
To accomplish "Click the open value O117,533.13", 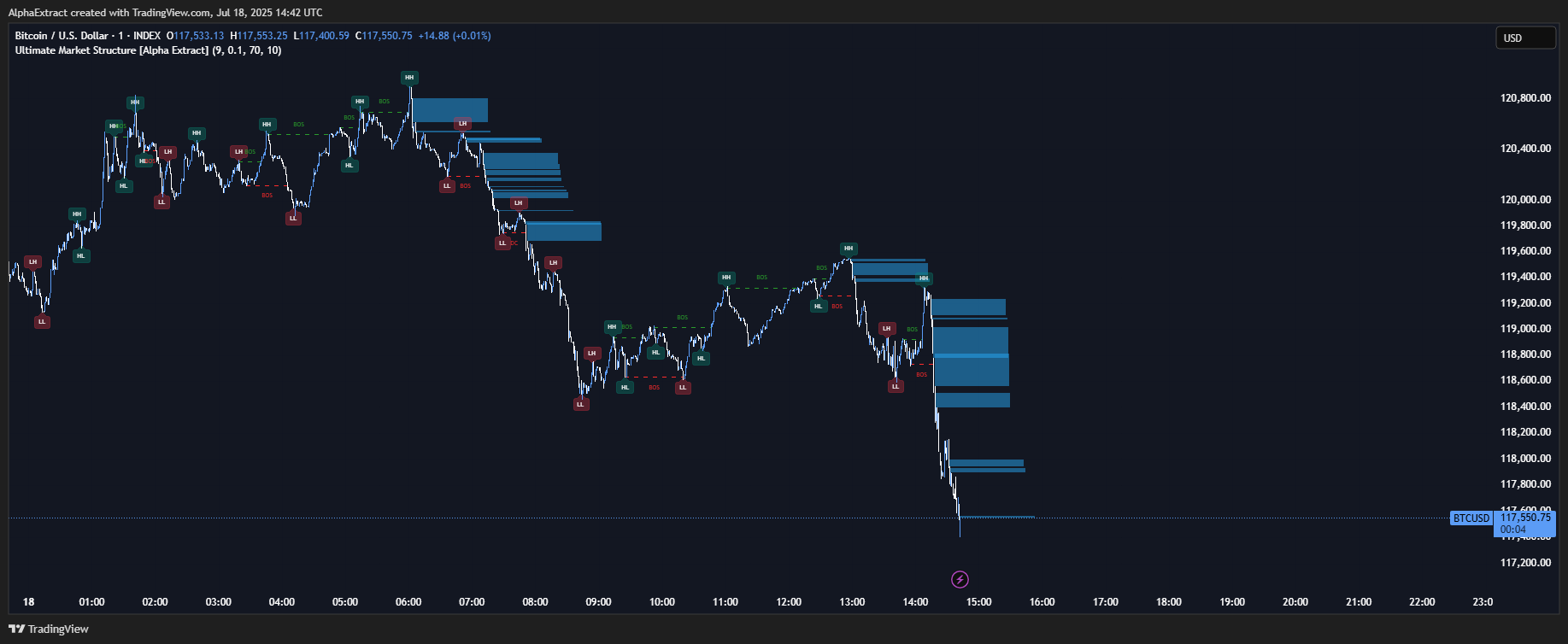I will (x=195, y=36).
